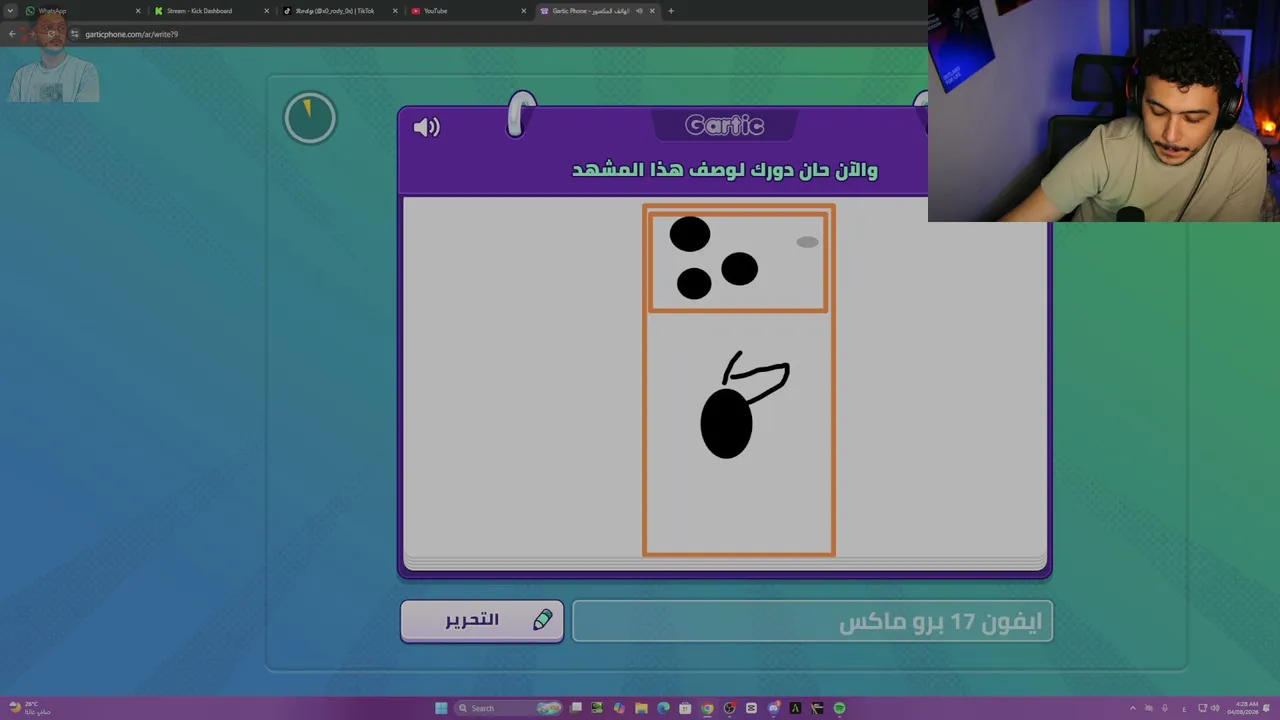The height and width of the screenshot is (720, 1280).
Task: Open Discord from the taskbar
Action: click(x=773, y=708)
